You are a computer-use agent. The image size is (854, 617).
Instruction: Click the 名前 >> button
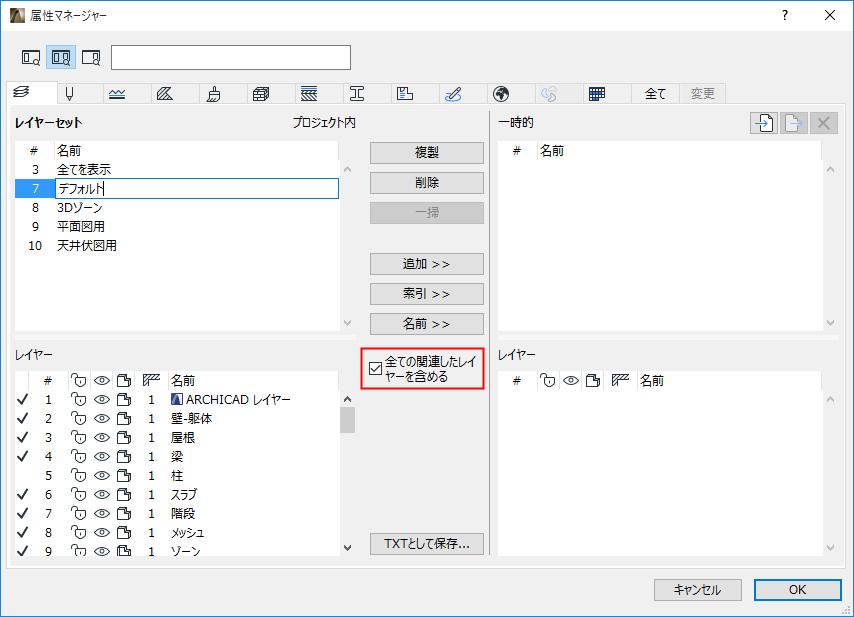pyautogui.click(x=427, y=324)
